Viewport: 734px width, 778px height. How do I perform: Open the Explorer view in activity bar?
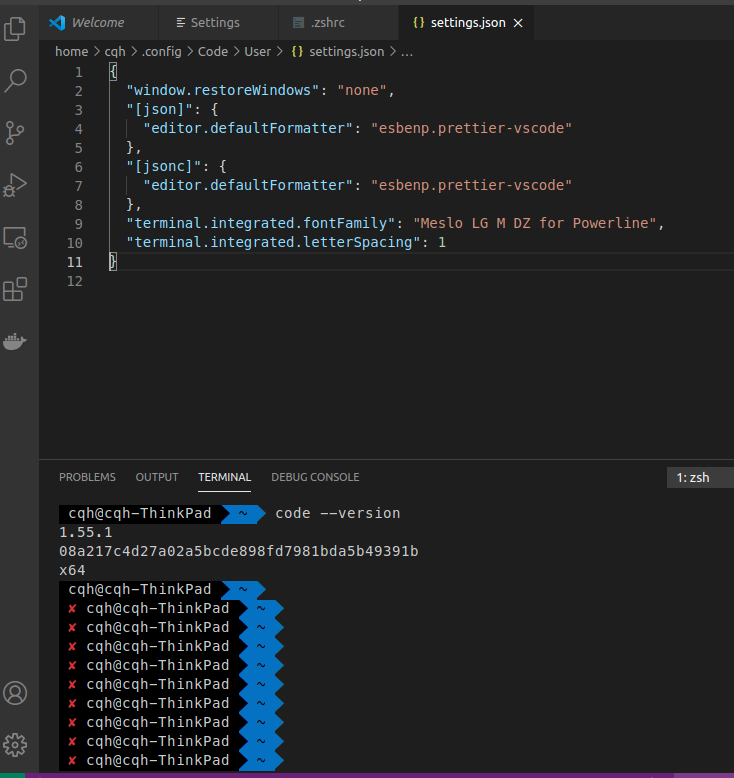(x=15, y=28)
